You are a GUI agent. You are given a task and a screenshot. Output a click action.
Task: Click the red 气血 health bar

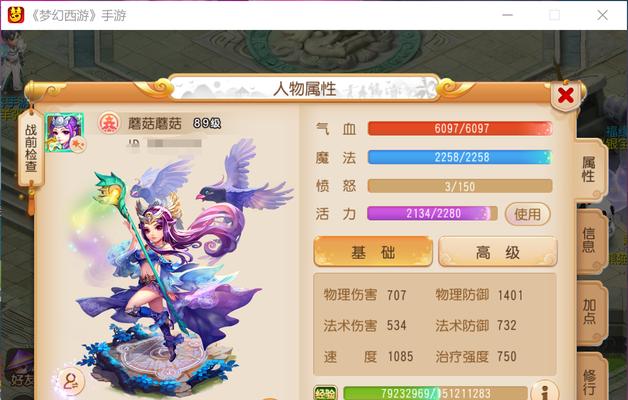click(x=460, y=129)
